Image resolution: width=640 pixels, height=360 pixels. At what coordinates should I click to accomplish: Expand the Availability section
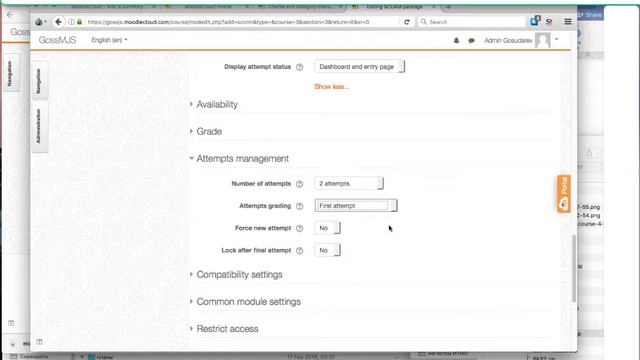[217, 104]
